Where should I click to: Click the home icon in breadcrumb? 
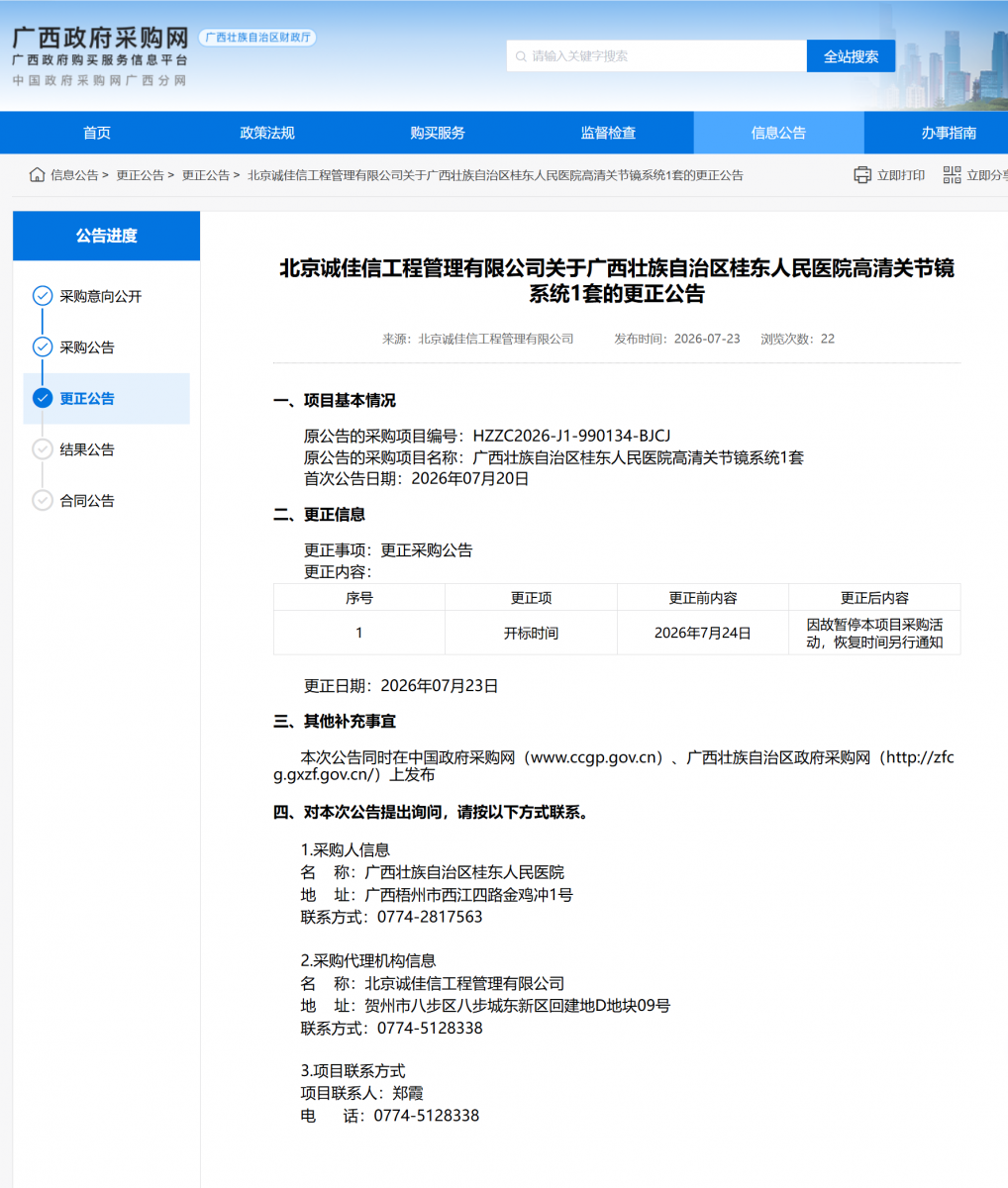(x=38, y=175)
